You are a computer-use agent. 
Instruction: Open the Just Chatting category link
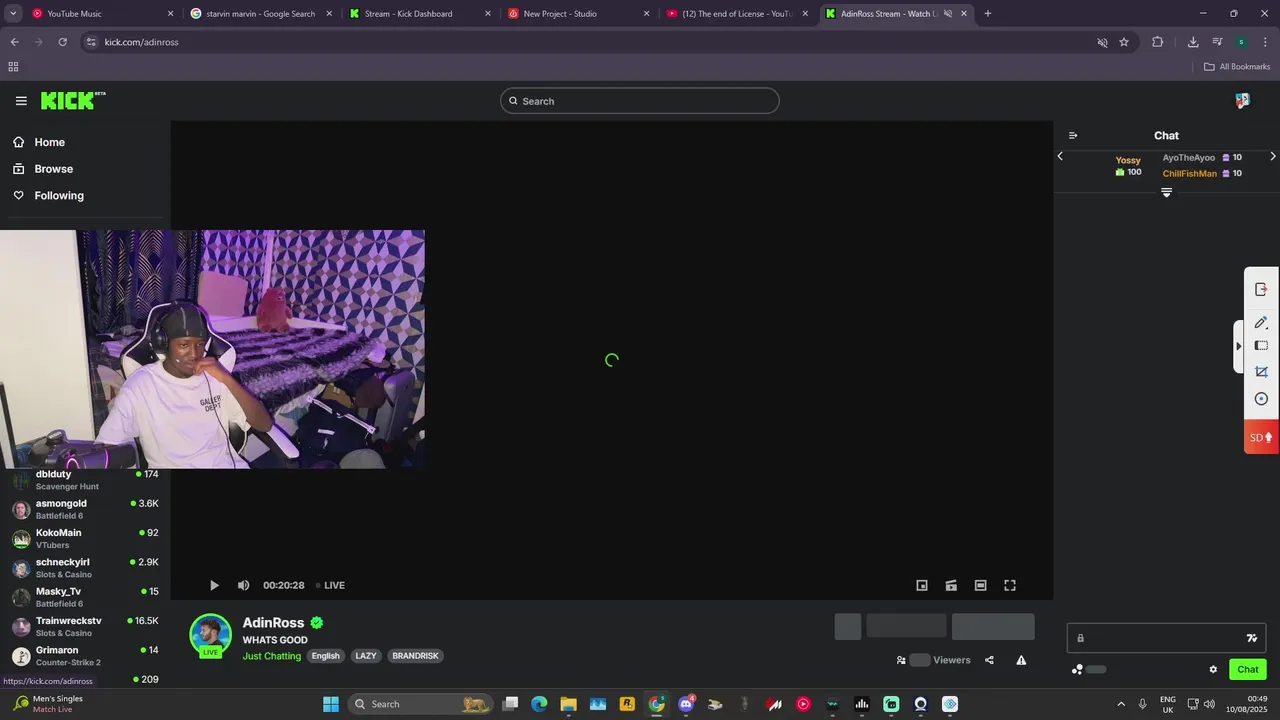click(x=271, y=656)
